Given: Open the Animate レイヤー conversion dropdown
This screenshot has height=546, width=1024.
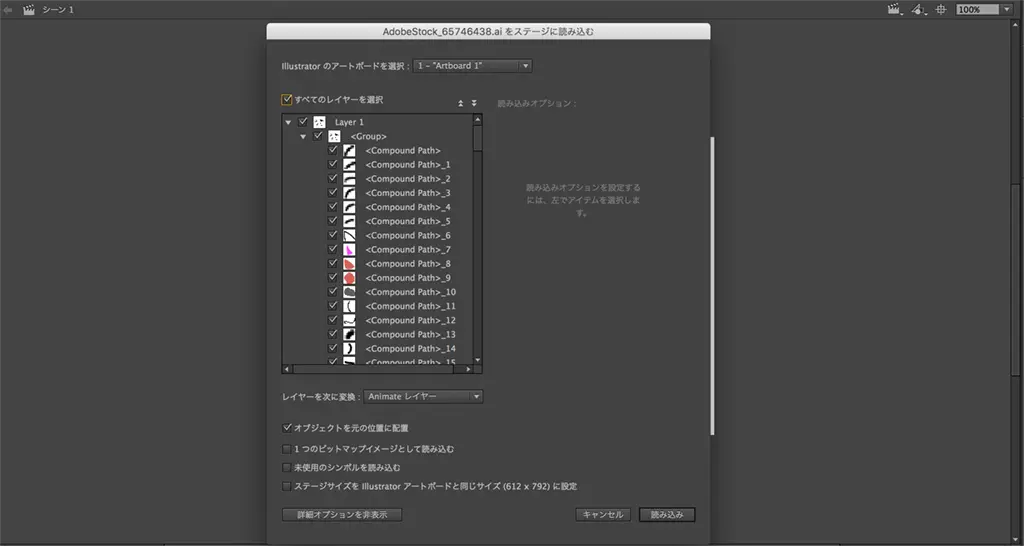Looking at the screenshot, I should [424, 396].
